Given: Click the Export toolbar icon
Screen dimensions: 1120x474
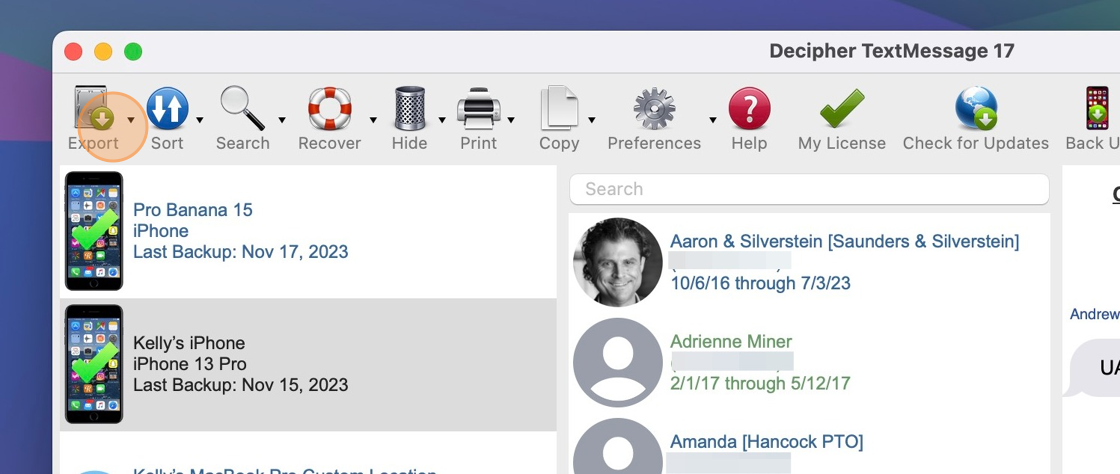Looking at the screenshot, I should [93, 109].
